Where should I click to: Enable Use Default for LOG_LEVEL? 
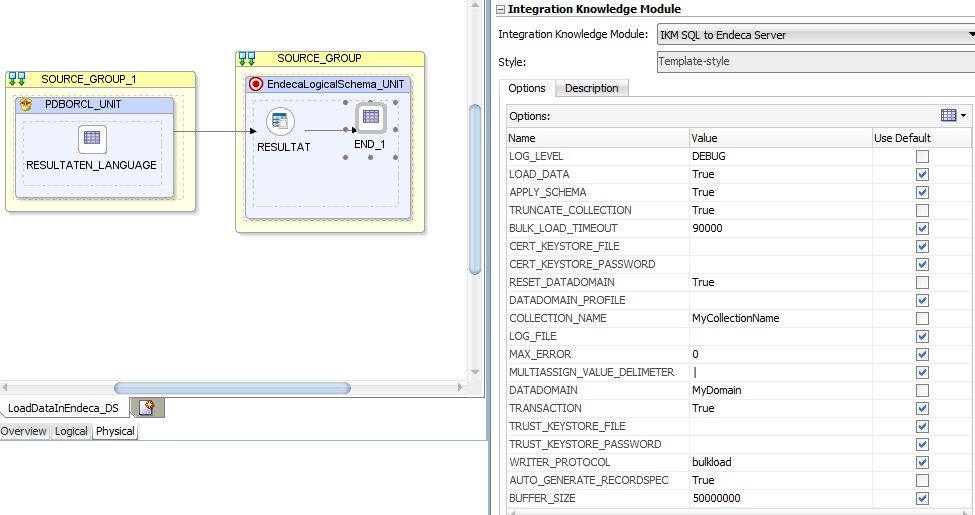point(922,156)
